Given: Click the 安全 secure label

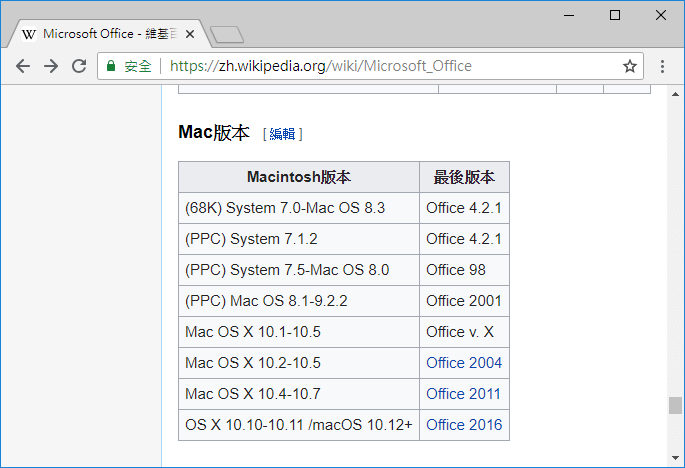Looking at the screenshot, I should point(138,66).
